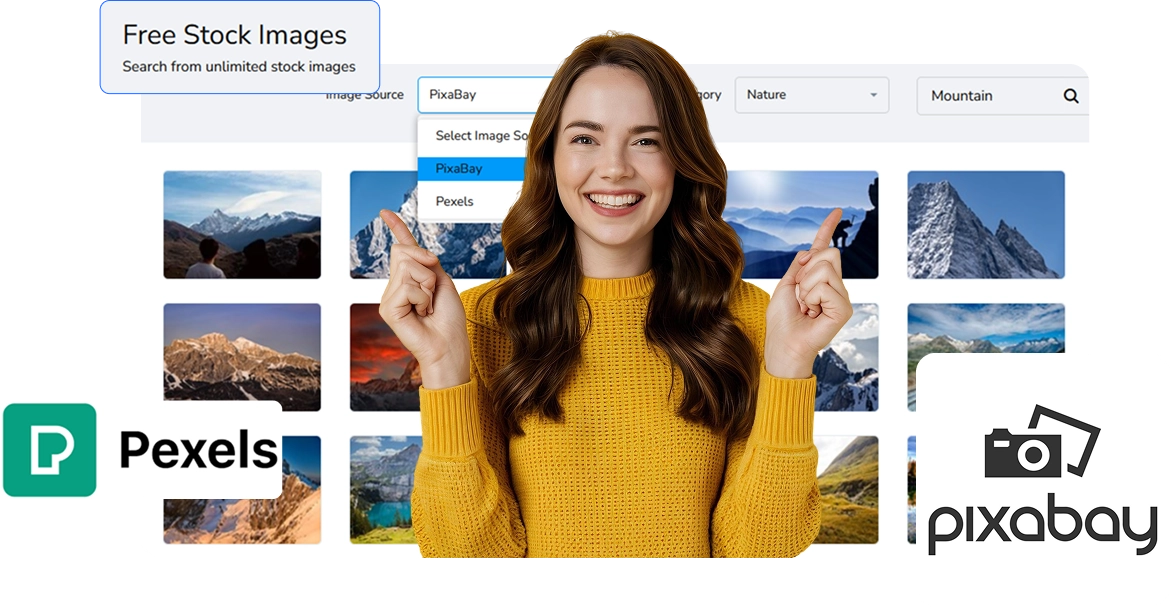
Task: Choose the golden rocky mountain dusk thumbnail
Action: (243, 357)
